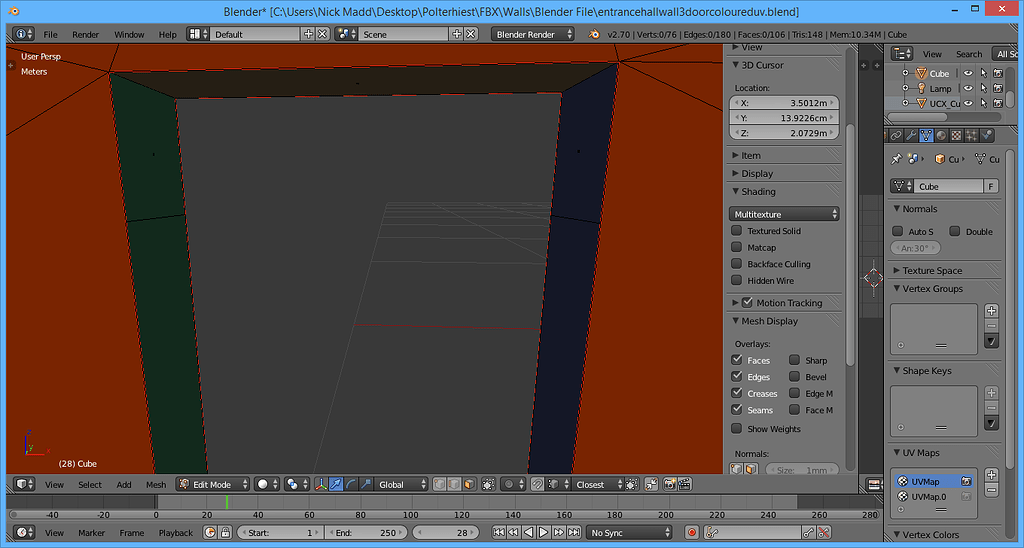Add a new vertex group with plus
This screenshot has height=548, width=1024.
[x=991, y=311]
